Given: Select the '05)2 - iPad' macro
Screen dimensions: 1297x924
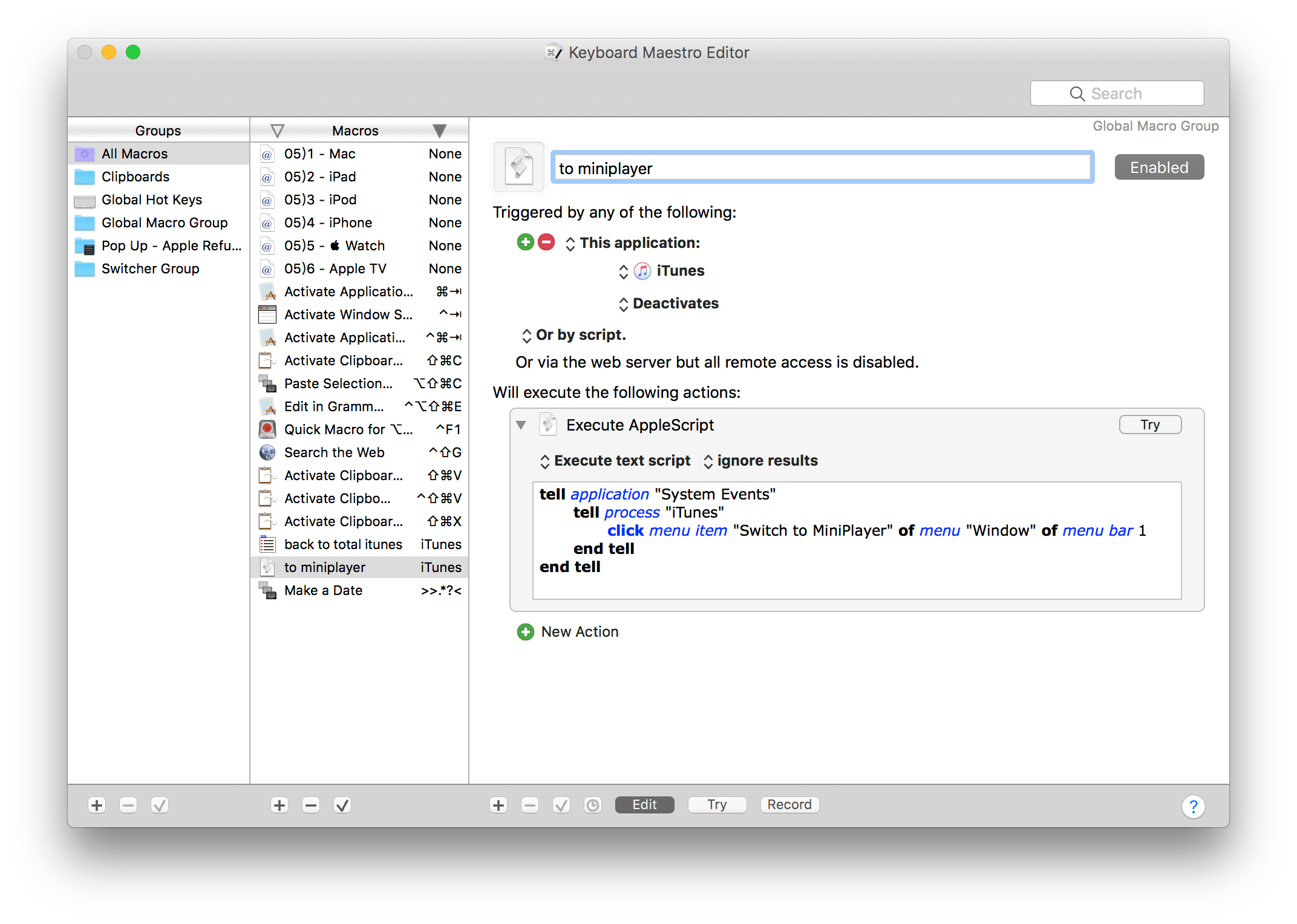Looking at the screenshot, I should click(x=359, y=177).
